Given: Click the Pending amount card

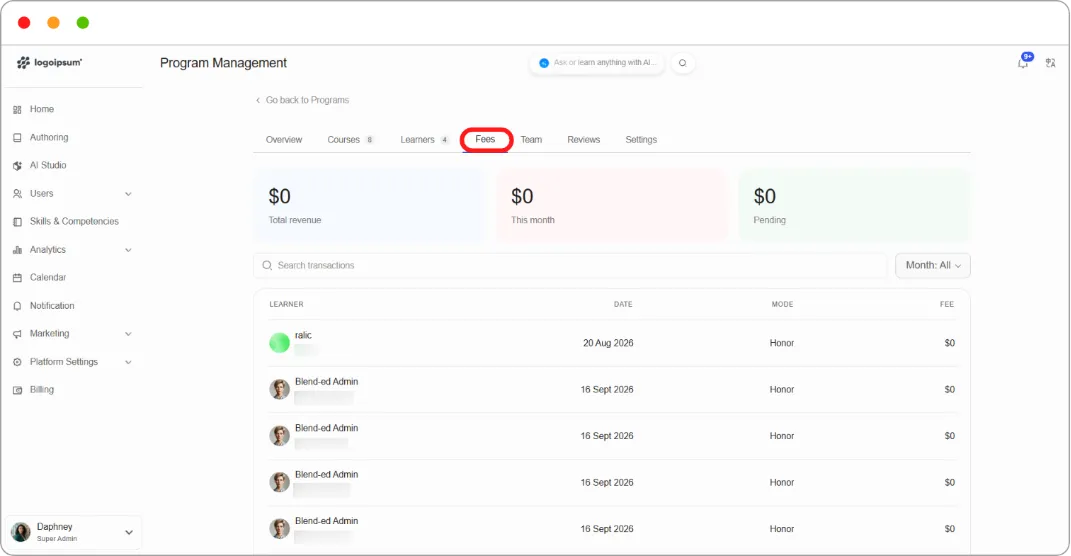Looking at the screenshot, I should click(854, 205).
